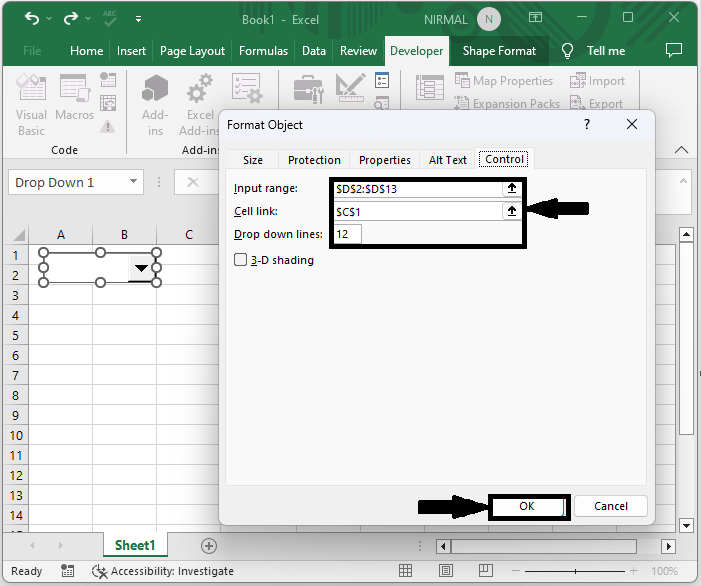This screenshot has height=586, width=701.
Task: Switch to the Alt Text tab
Action: point(448,160)
